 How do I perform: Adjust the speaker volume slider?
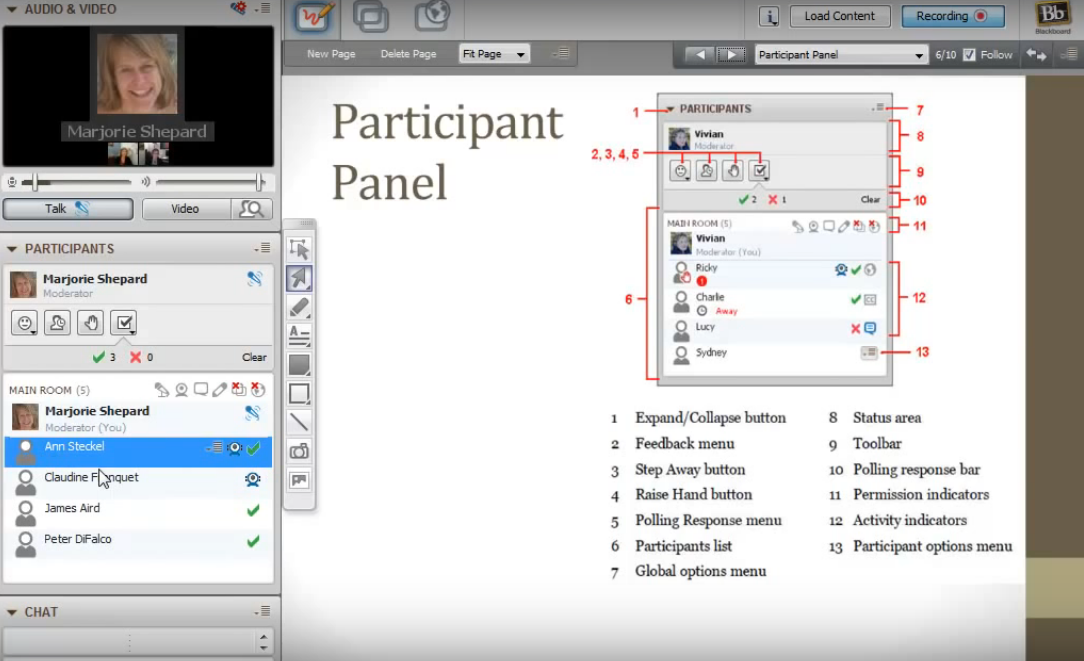click(x=259, y=182)
